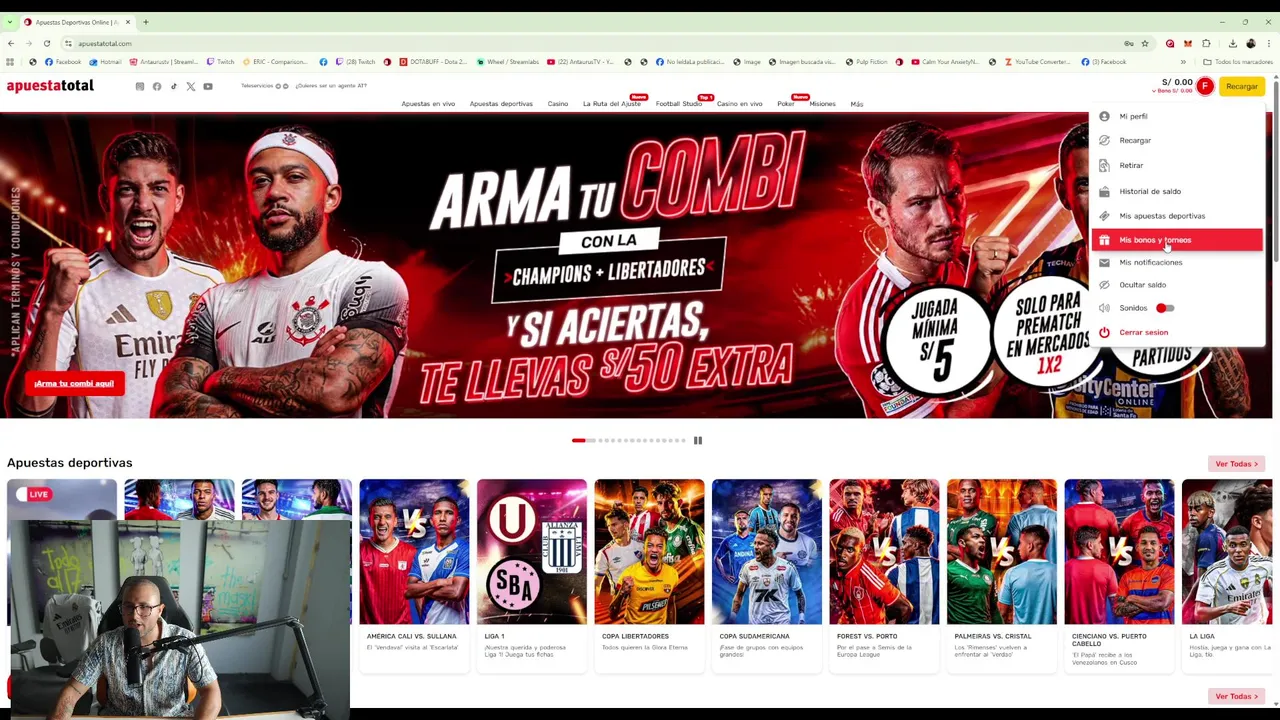Open new browser tab with plus icon
1280x720 pixels.
(145, 22)
